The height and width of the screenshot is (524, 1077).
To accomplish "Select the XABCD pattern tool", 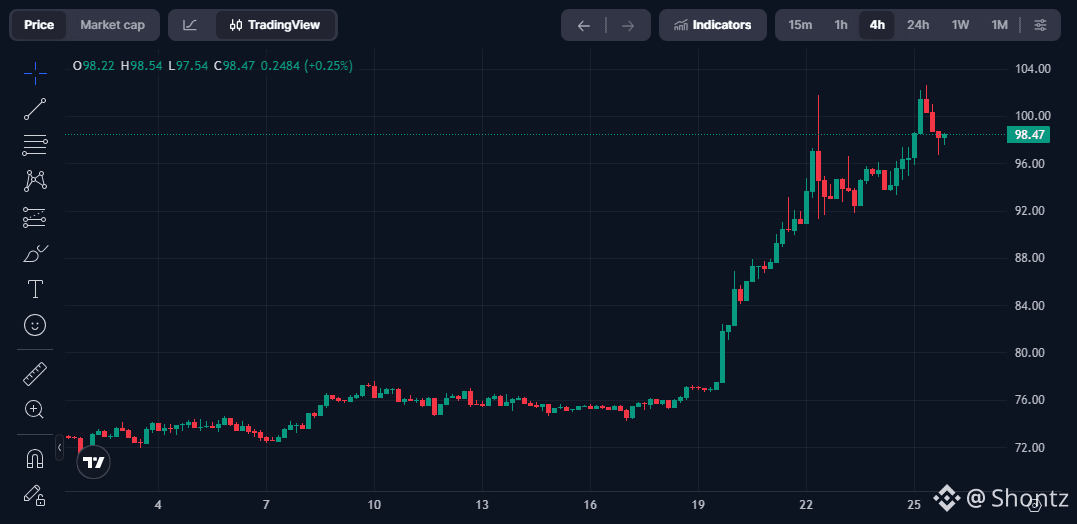I will point(35,181).
